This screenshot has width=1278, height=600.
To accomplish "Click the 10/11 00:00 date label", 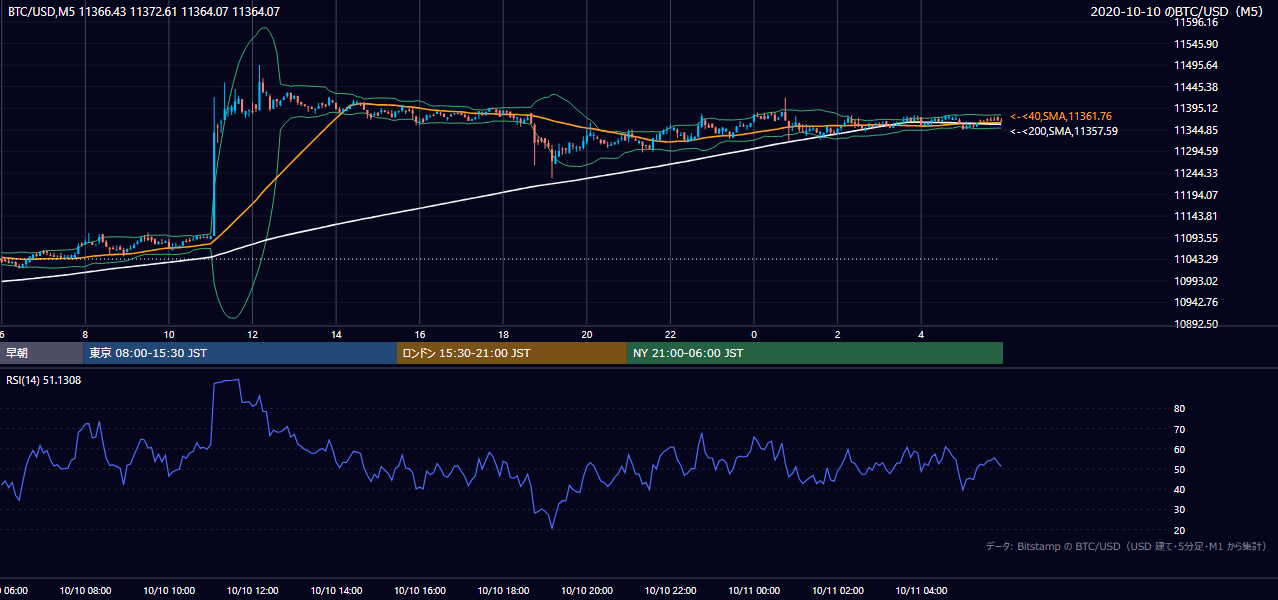I will [x=754, y=591].
